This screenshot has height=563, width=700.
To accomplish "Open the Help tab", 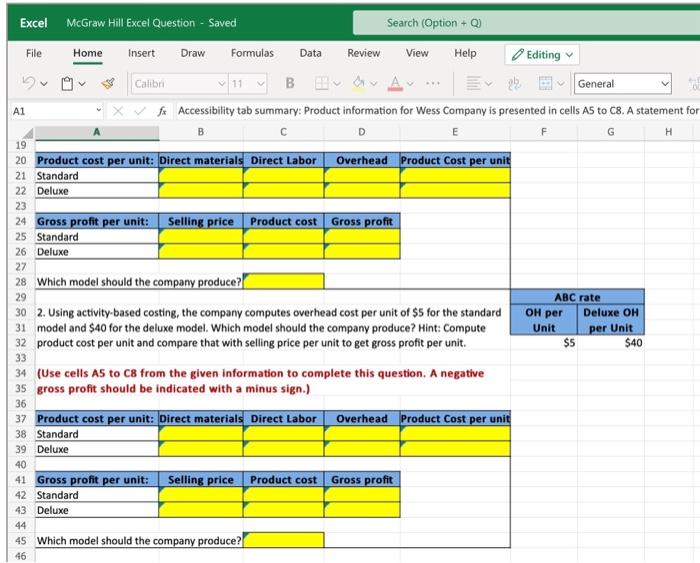I will click(466, 53).
